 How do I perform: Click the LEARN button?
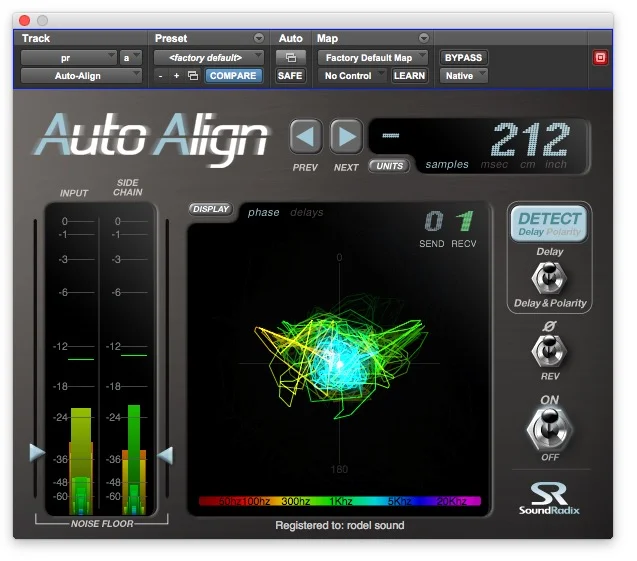409,76
